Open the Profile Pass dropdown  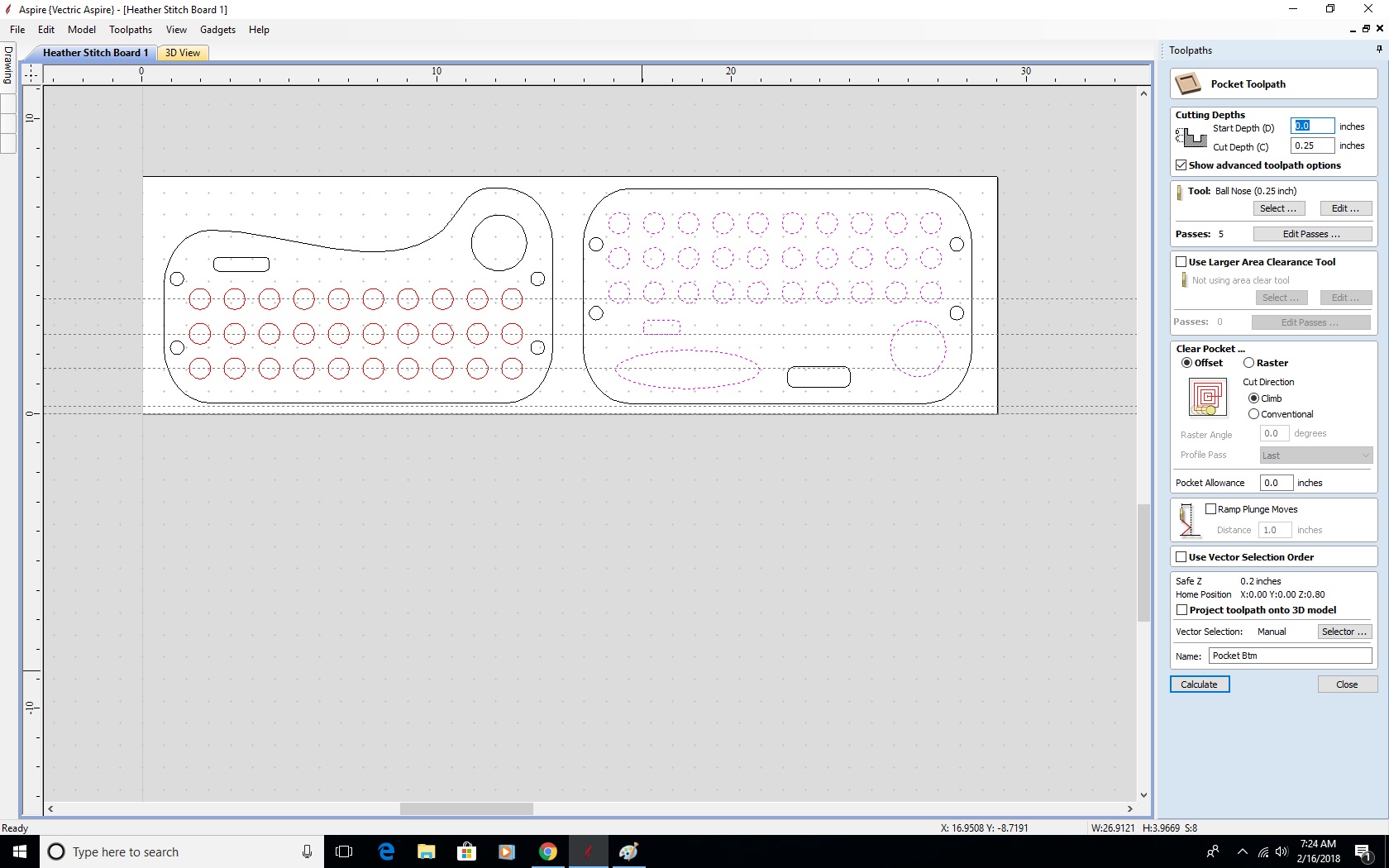(1315, 455)
